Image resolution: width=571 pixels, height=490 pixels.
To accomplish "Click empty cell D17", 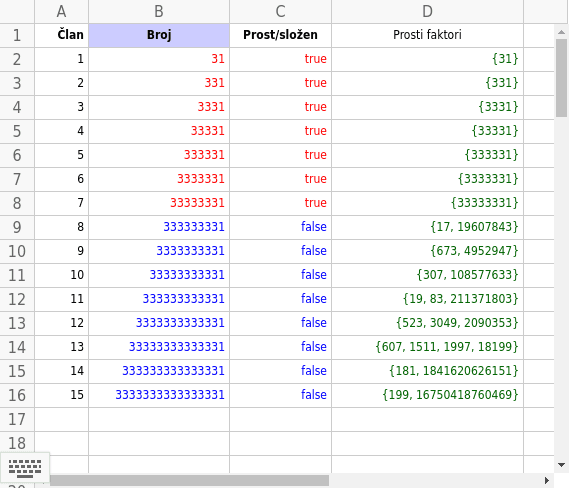I will (428, 420).
